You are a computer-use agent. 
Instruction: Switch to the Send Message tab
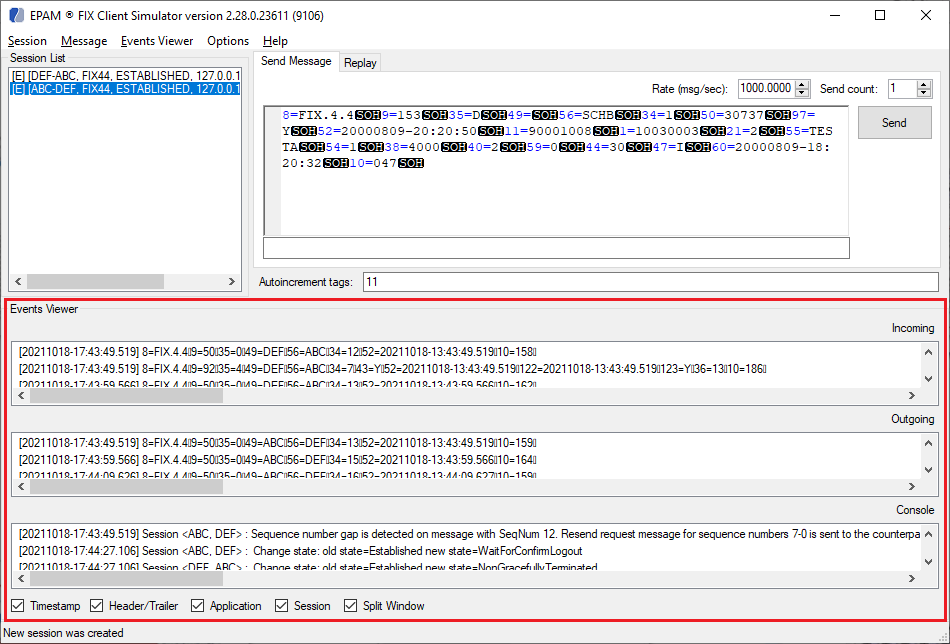point(296,61)
